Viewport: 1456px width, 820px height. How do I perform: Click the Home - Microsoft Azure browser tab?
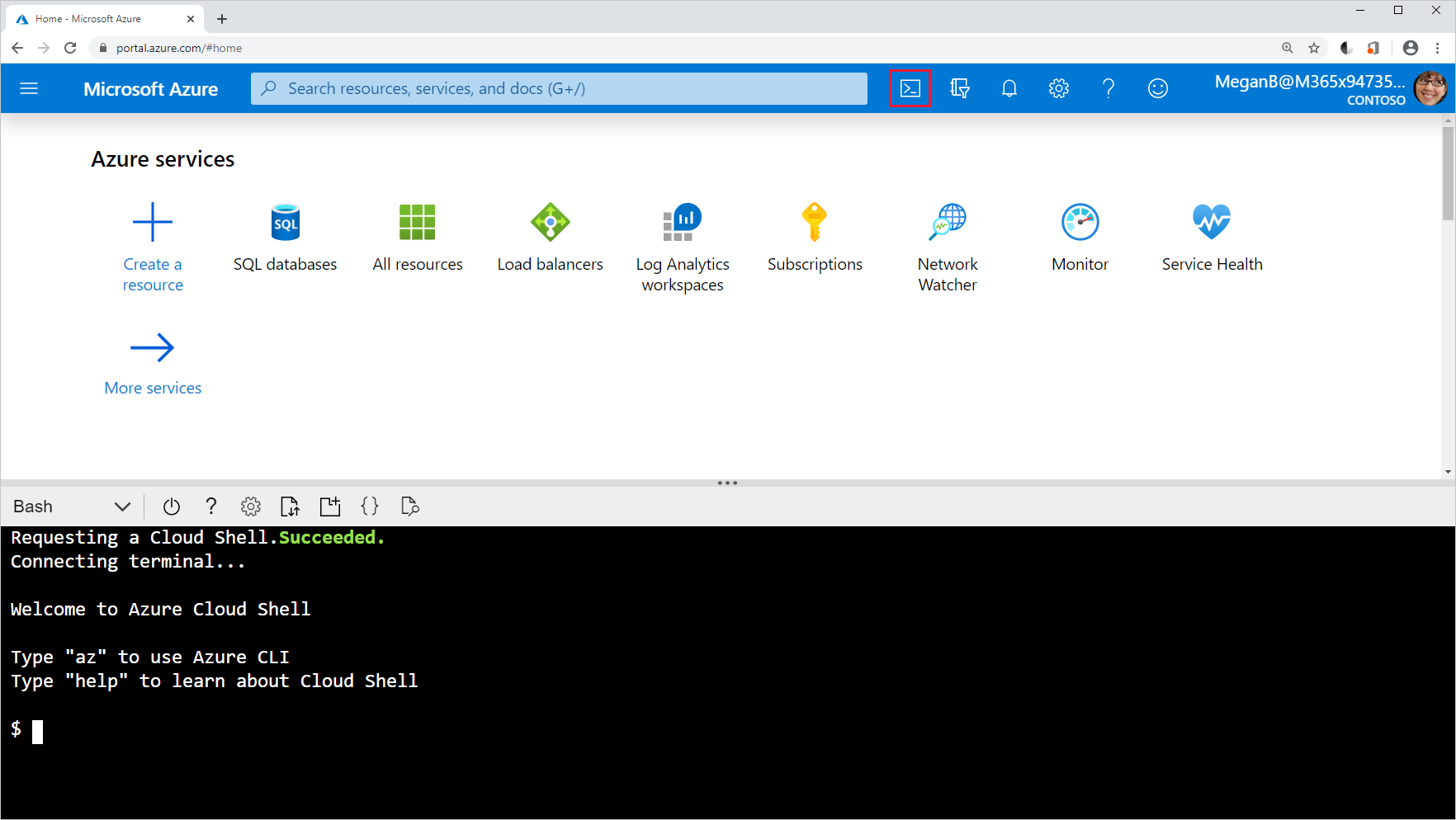(103, 18)
